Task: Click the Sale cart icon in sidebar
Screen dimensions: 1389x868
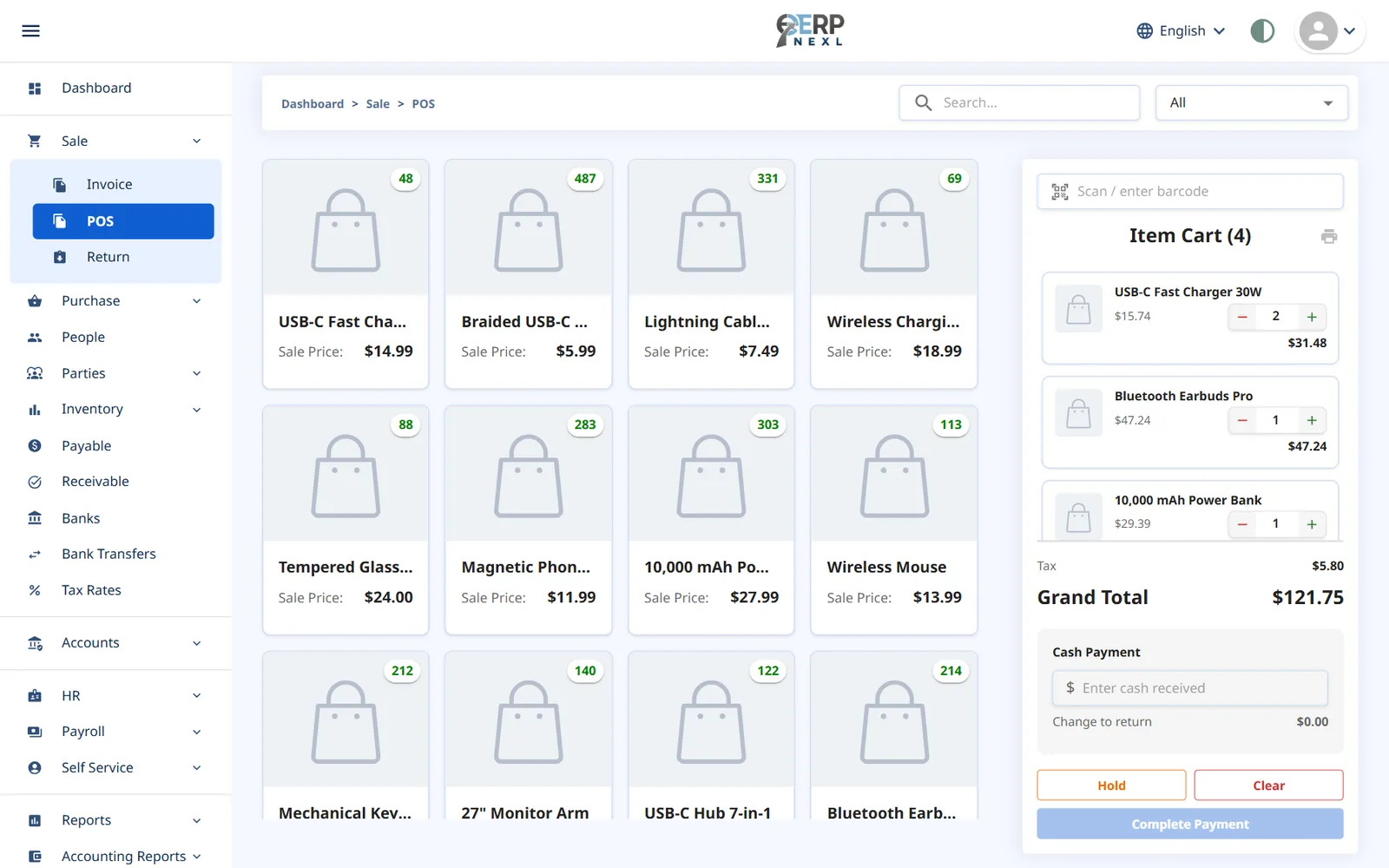Action: (35, 141)
